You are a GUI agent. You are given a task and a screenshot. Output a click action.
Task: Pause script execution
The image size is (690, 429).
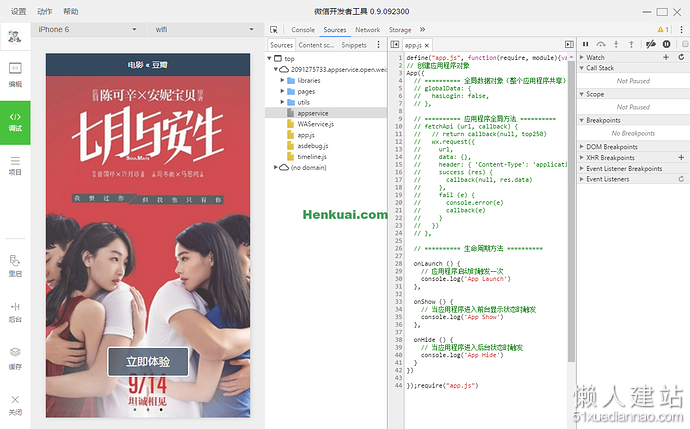click(x=585, y=44)
